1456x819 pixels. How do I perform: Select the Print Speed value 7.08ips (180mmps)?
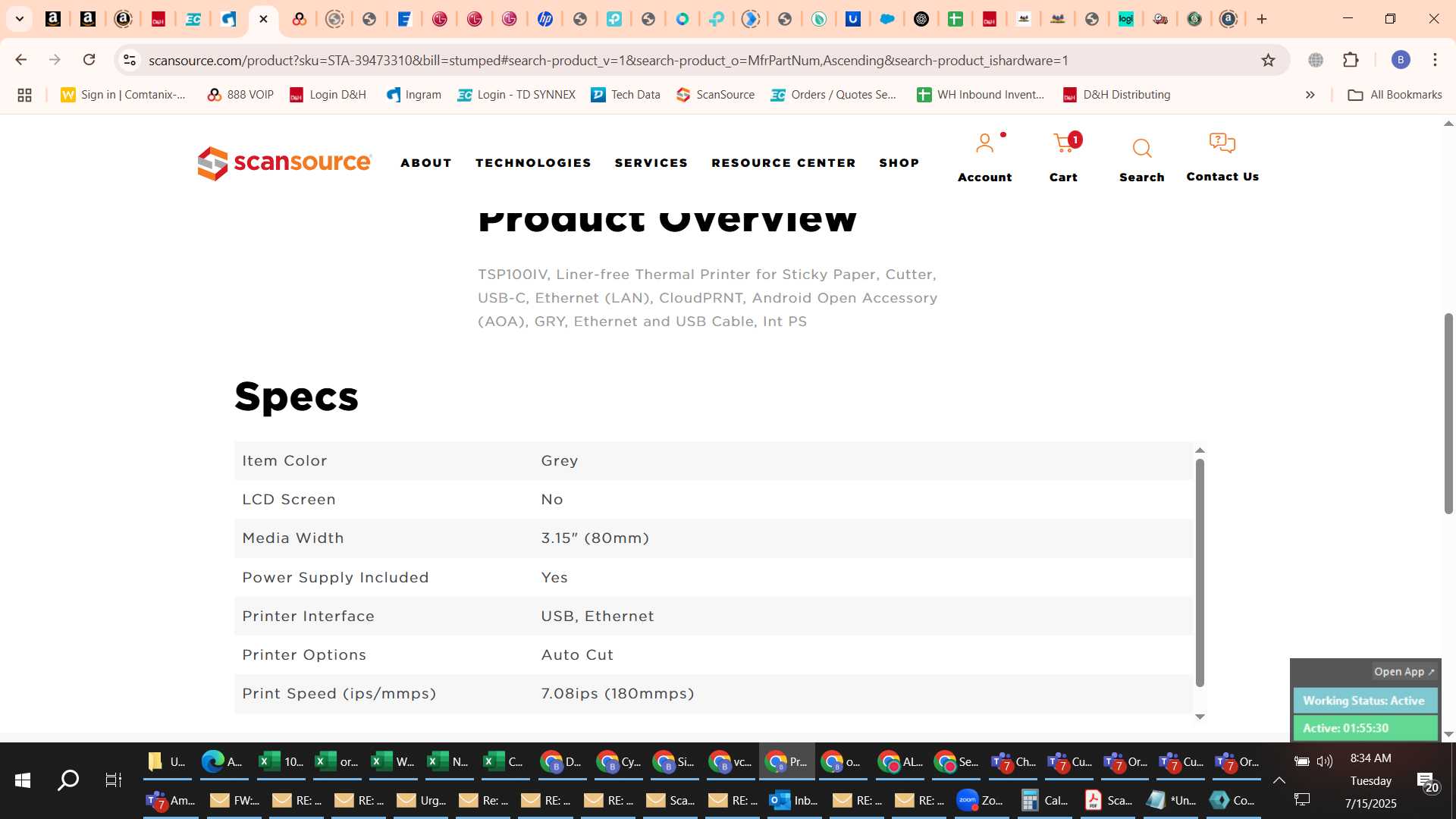(x=617, y=694)
